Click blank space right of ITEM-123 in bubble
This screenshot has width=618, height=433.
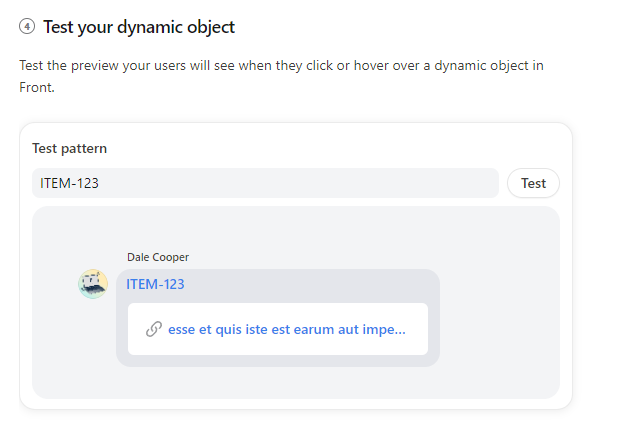[x=320, y=284]
